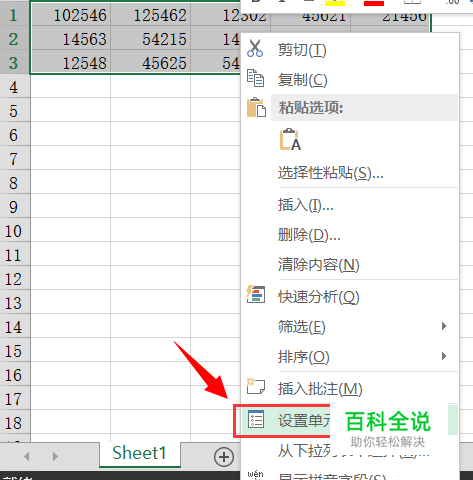
Task: Select 插入(I)... menu entry
Action: tap(306, 205)
